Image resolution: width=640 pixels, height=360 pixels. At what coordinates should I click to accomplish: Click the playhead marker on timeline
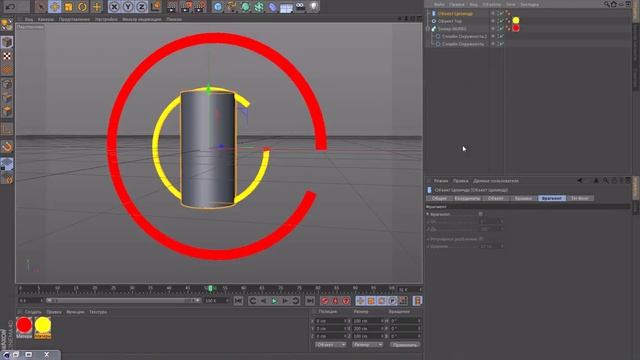(x=210, y=289)
